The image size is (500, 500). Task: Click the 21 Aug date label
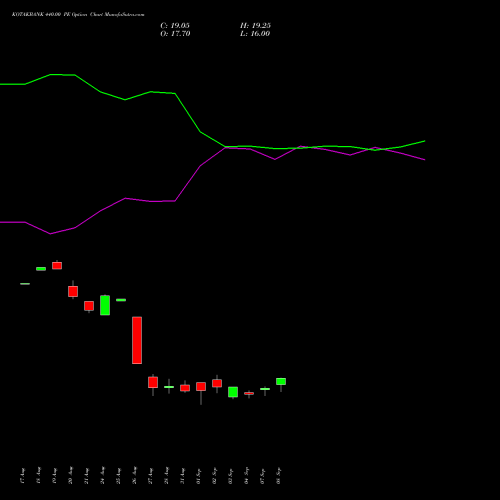point(86,476)
